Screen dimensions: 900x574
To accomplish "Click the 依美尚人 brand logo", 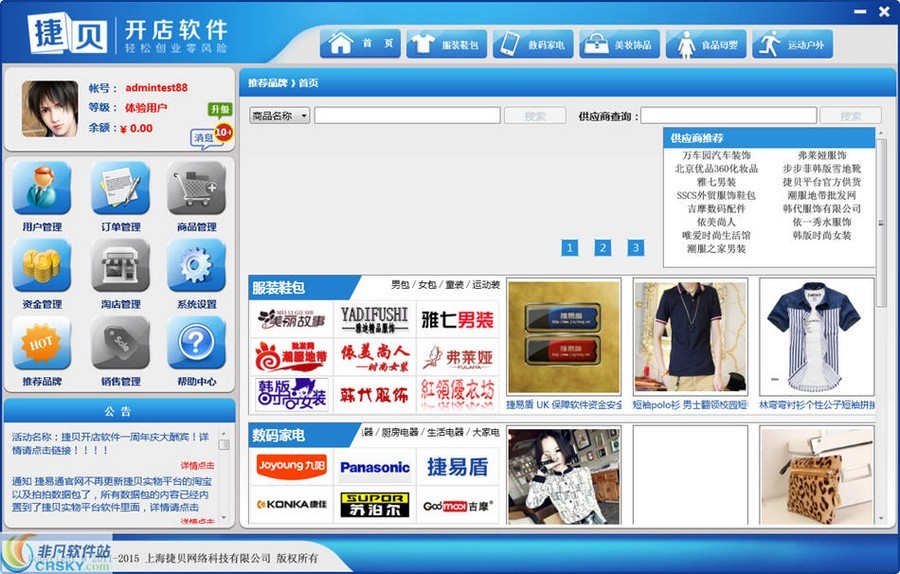I will tap(374, 357).
